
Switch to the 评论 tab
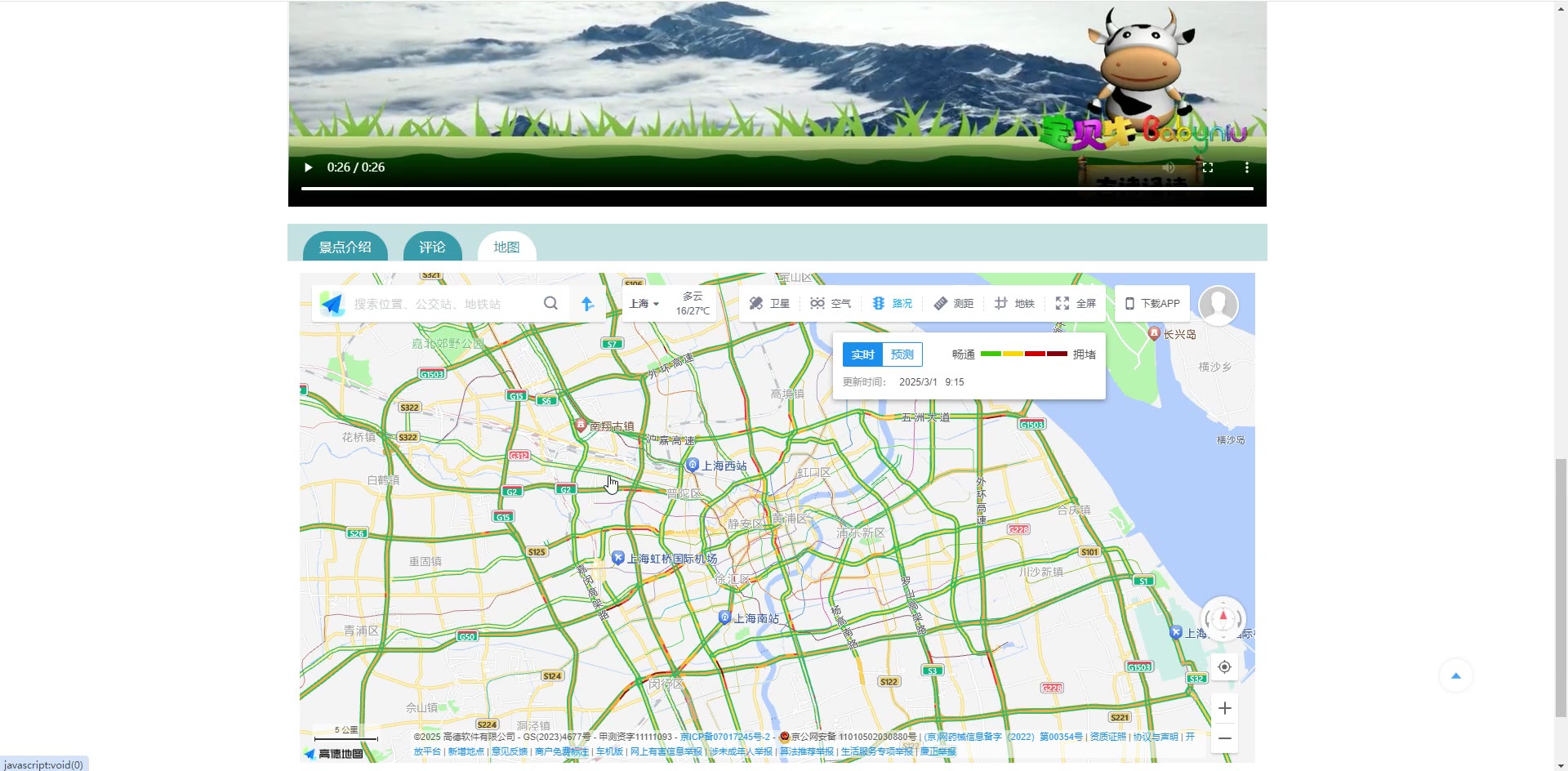click(x=433, y=247)
